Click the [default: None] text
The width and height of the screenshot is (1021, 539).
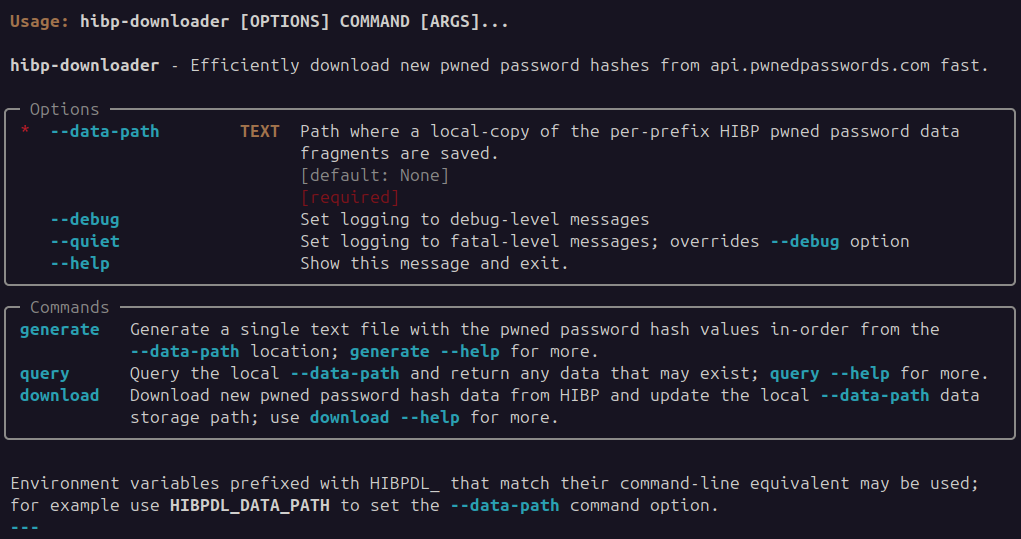coord(374,175)
